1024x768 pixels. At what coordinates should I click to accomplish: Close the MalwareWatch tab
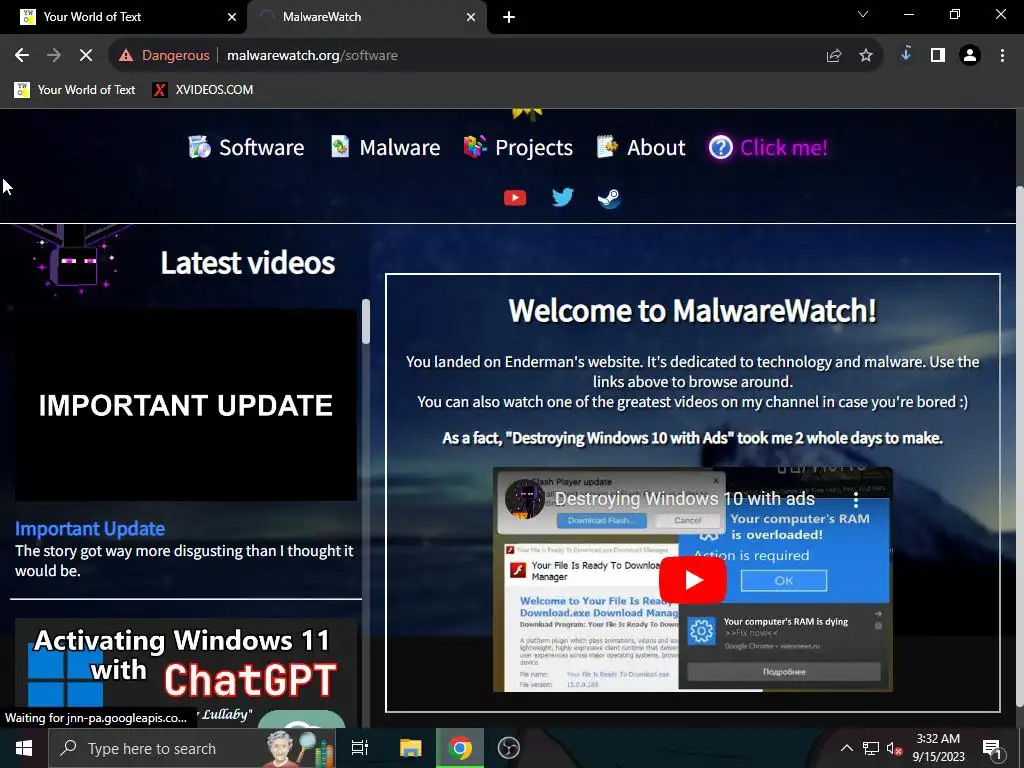tap(470, 17)
